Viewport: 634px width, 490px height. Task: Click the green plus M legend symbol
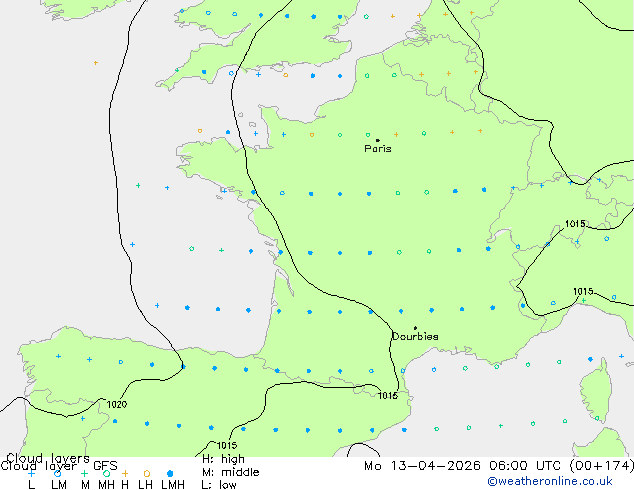point(84,473)
